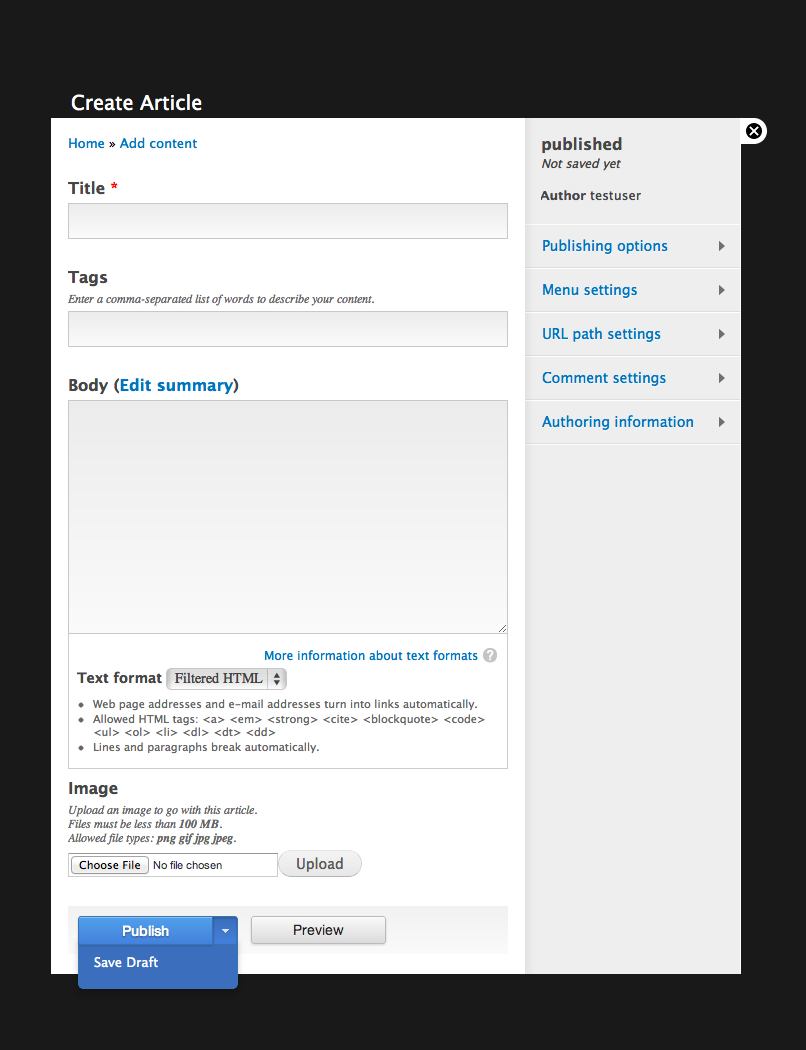This screenshot has width=806, height=1050.
Task: Open Edit summary for the Body field
Action: 177,384
